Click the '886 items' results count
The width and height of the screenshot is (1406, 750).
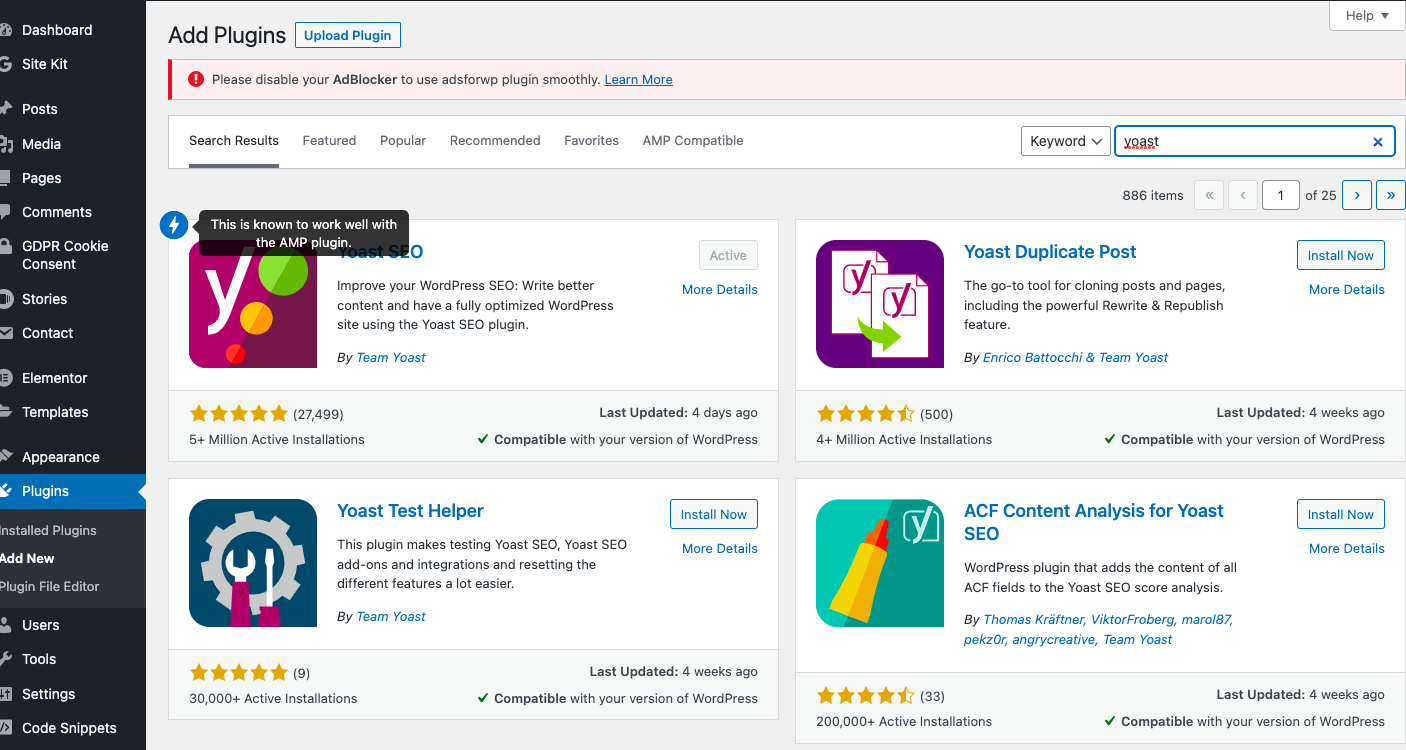click(x=1153, y=196)
